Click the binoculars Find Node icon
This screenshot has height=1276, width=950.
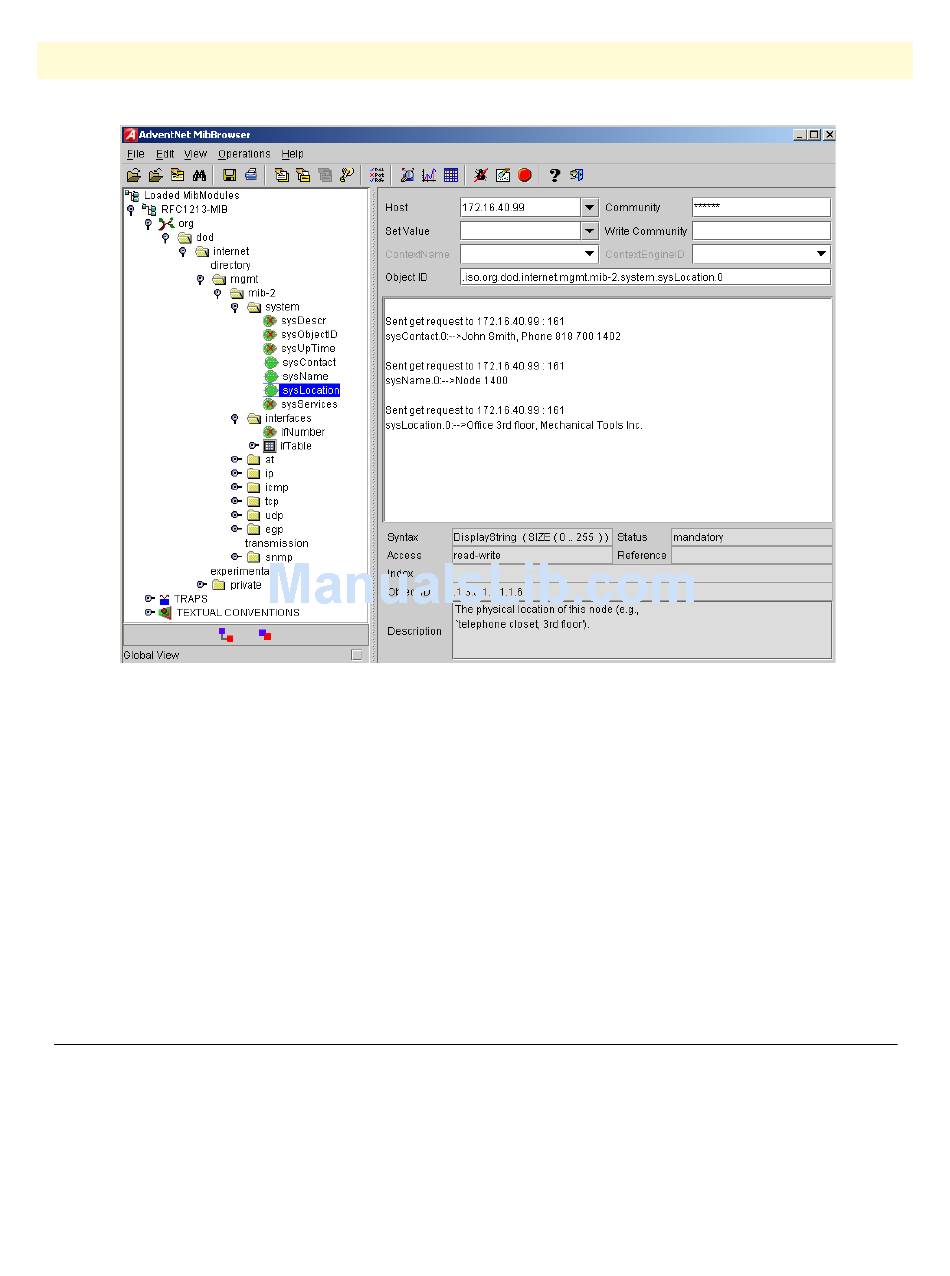tap(199, 175)
